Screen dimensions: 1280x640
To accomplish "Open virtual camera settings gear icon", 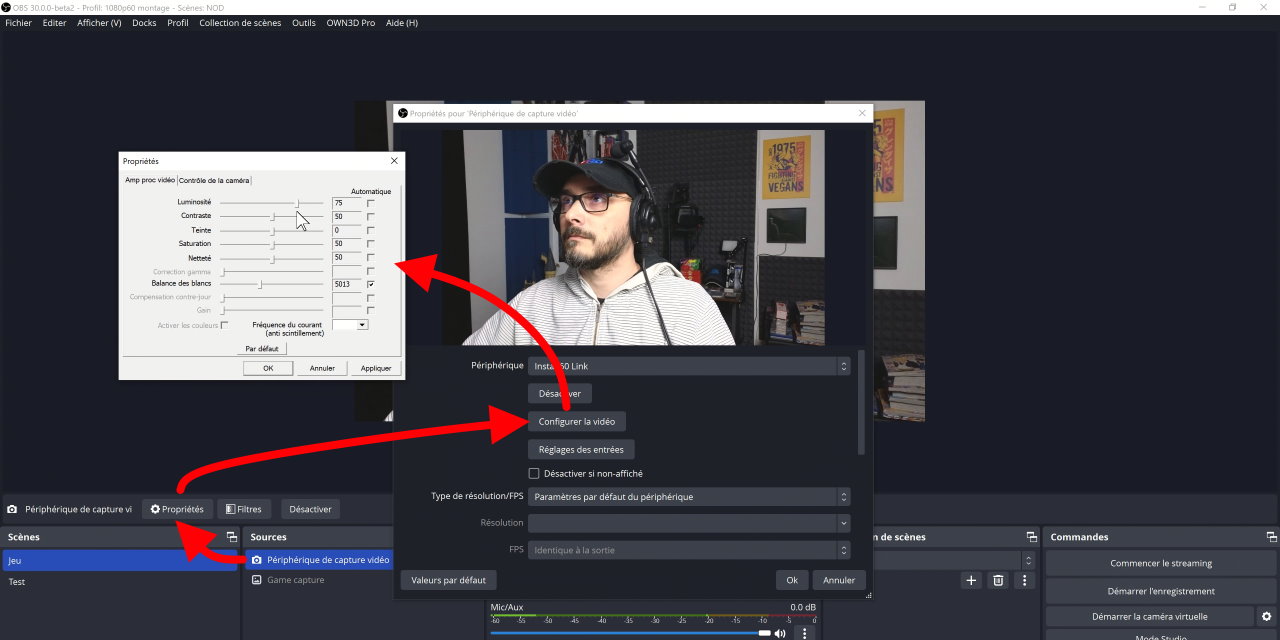I will (1267, 616).
